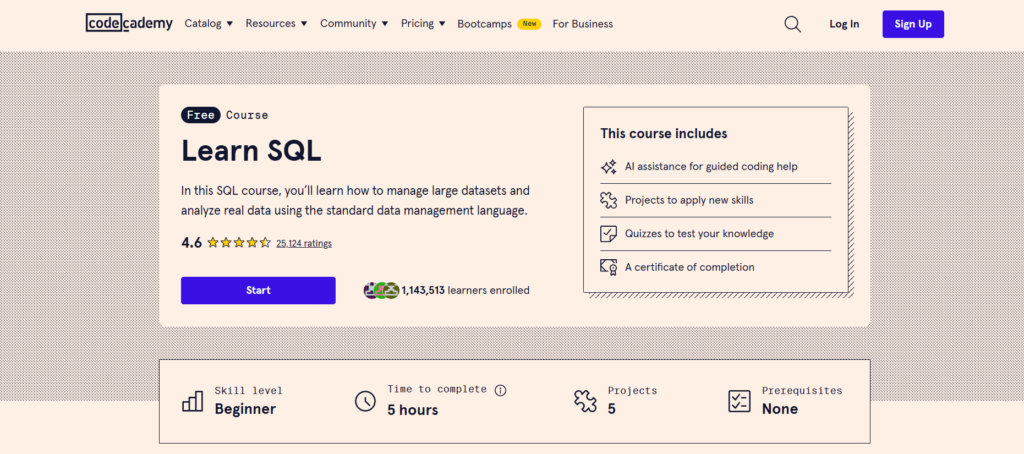1024x454 pixels.
Task: Select For Business in the navigation bar
Action: click(582, 23)
